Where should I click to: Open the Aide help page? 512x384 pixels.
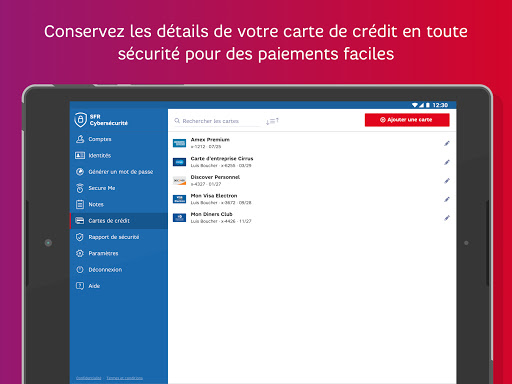click(119, 286)
